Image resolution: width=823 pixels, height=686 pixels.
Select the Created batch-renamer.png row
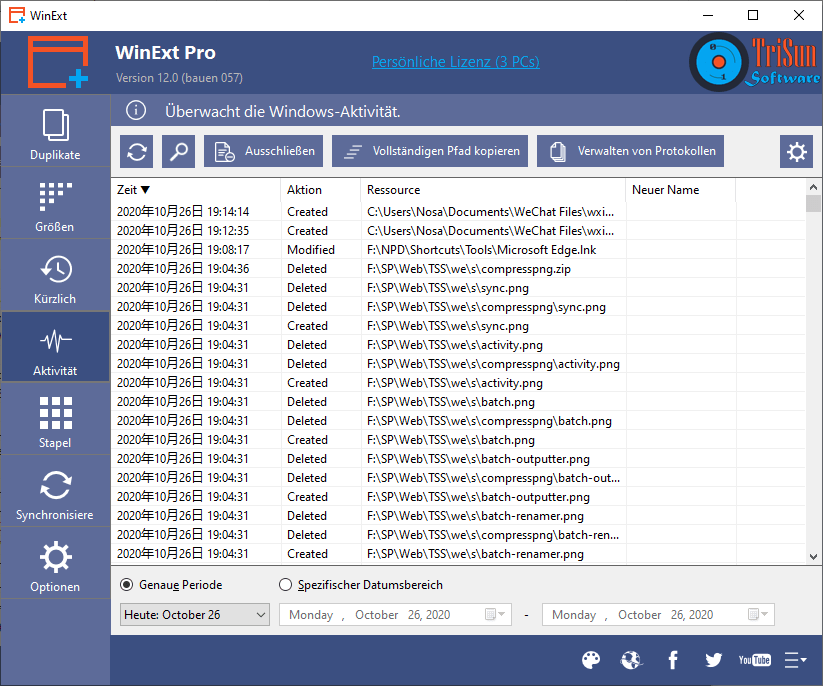click(458, 554)
